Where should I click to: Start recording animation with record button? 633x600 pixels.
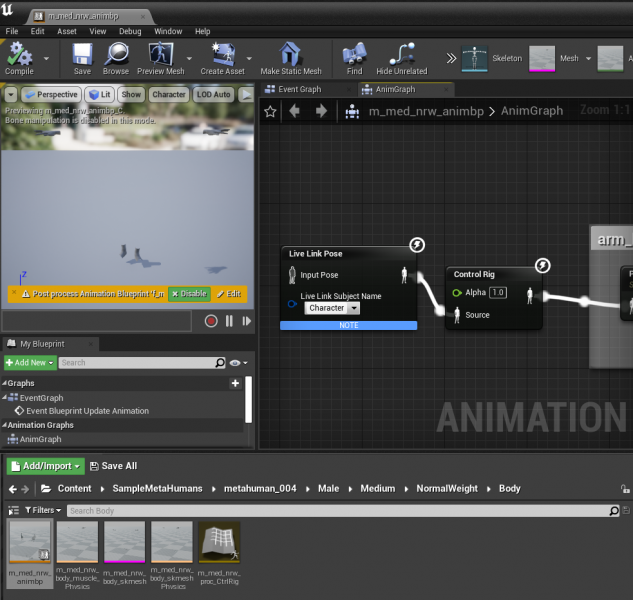[x=211, y=321]
